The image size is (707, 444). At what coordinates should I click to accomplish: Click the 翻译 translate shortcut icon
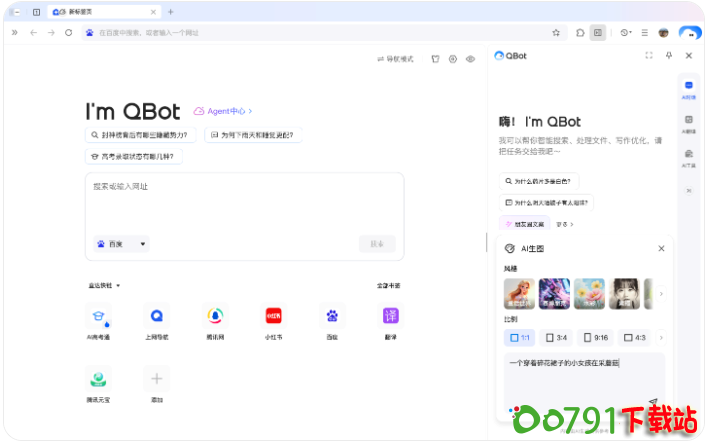(391, 316)
